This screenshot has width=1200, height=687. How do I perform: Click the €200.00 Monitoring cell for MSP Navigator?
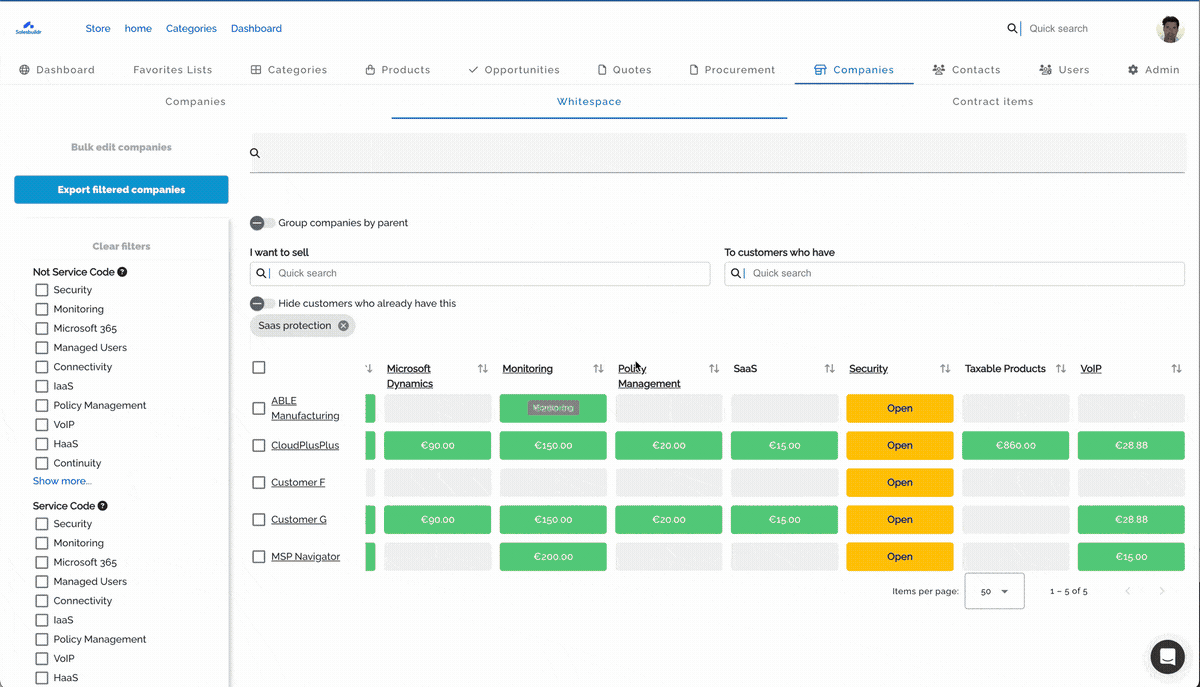(x=553, y=557)
